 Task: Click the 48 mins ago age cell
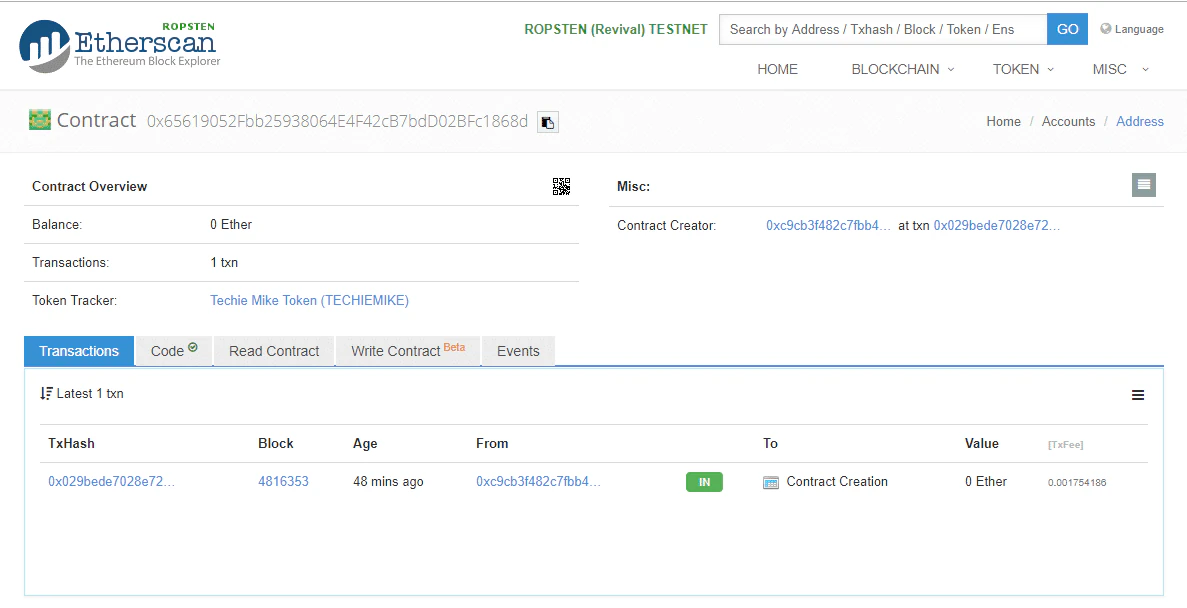point(388,482)
